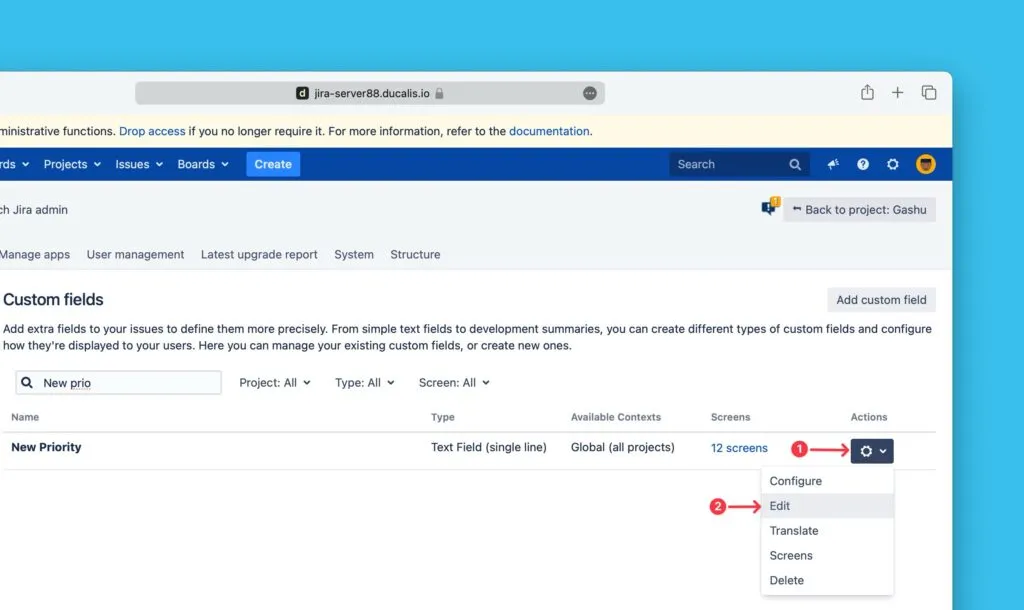This screenshot has height=610, width=1024.
Task: Switch to the System admin tab
Action: [x=354, y=255]
